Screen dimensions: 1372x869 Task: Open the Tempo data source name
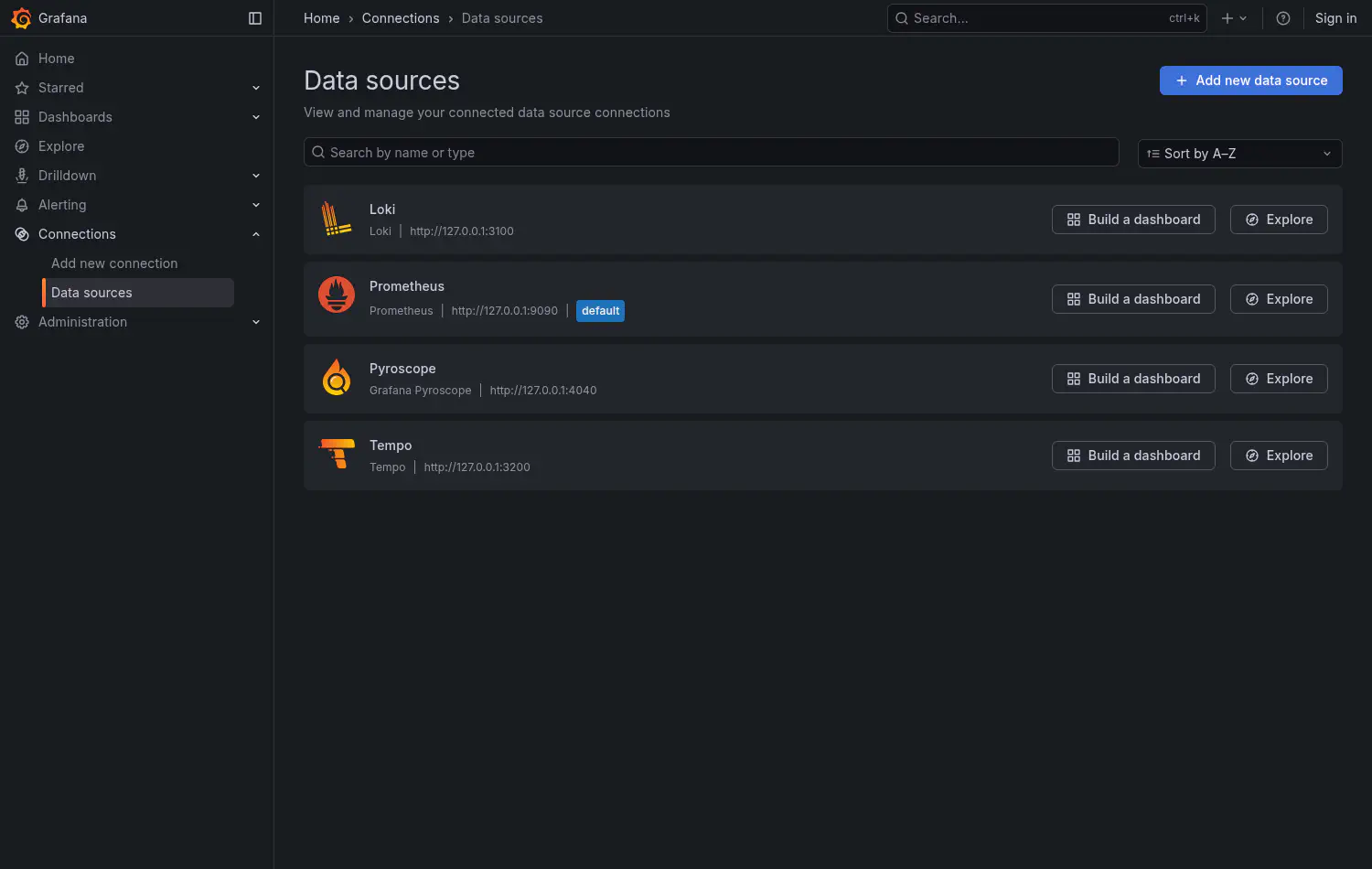point(391,445)
